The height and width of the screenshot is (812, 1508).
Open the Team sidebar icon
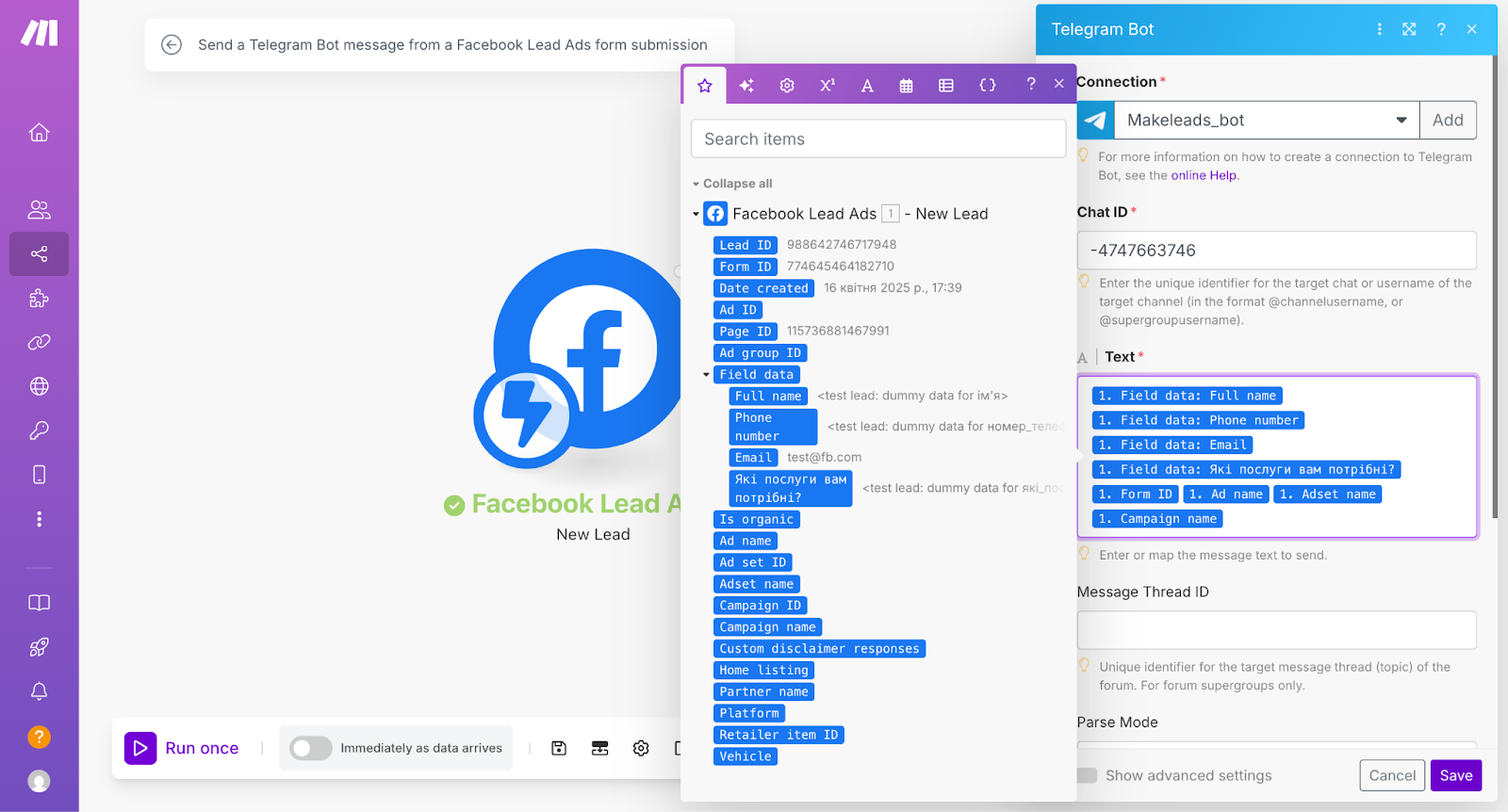pos(39,210)
